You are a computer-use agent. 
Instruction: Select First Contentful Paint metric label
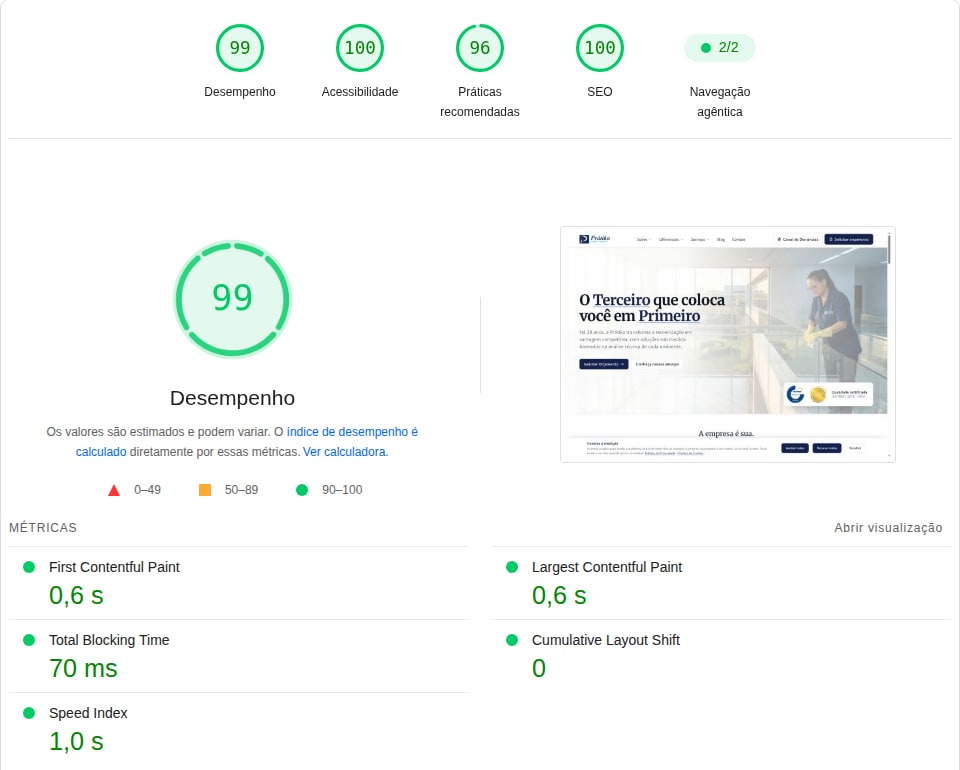pos(114,567)
